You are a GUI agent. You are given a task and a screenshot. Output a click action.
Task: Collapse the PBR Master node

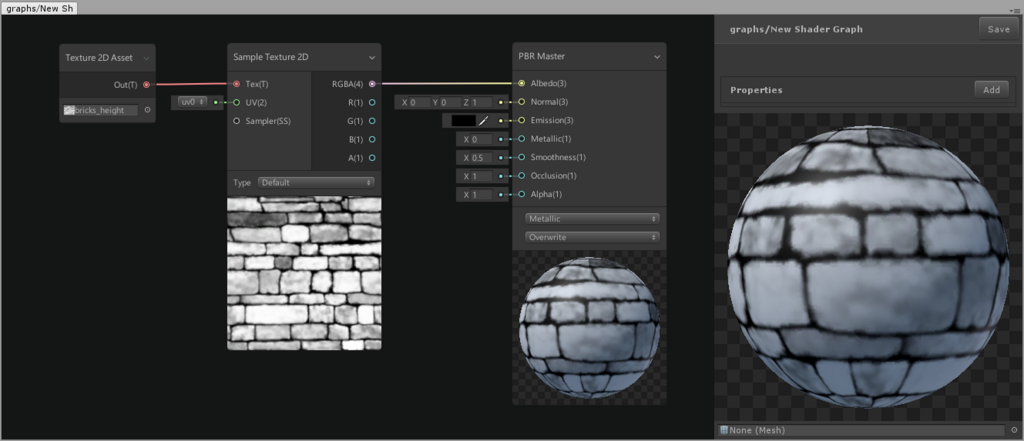(657, 57)
